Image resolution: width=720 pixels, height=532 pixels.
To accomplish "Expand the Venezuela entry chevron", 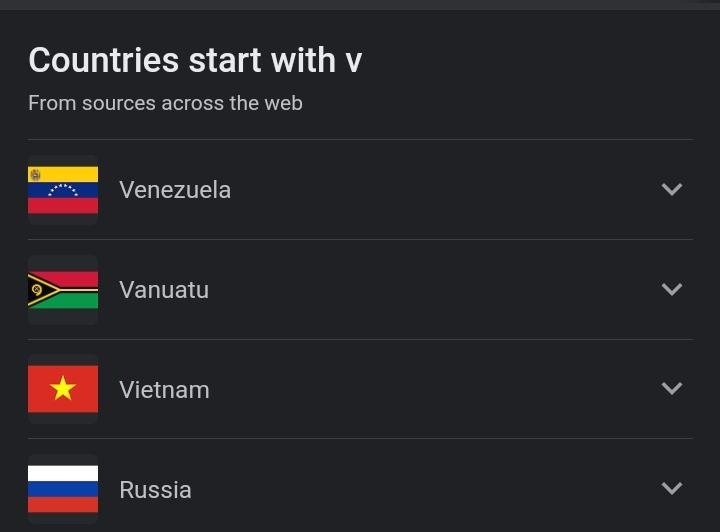I will (672, 189).
